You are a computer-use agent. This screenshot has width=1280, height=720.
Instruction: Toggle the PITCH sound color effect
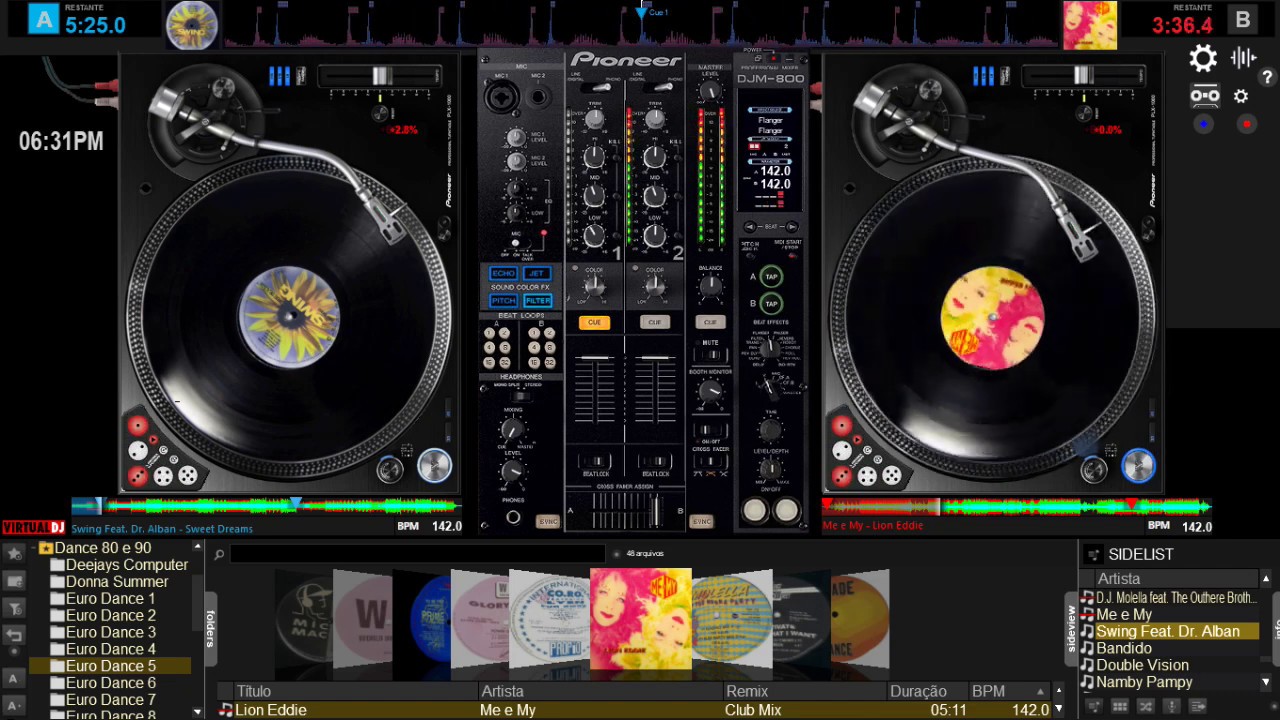pos(503,300)
